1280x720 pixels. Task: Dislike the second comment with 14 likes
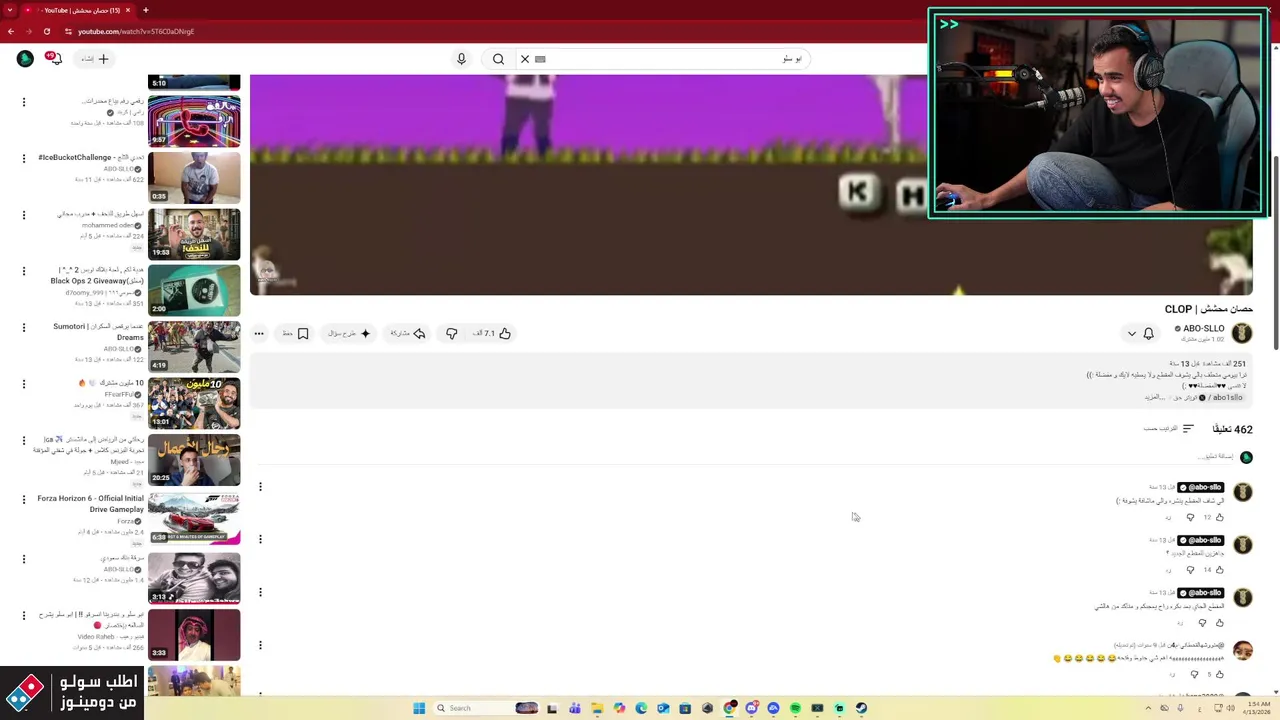tap(1190, 570)
